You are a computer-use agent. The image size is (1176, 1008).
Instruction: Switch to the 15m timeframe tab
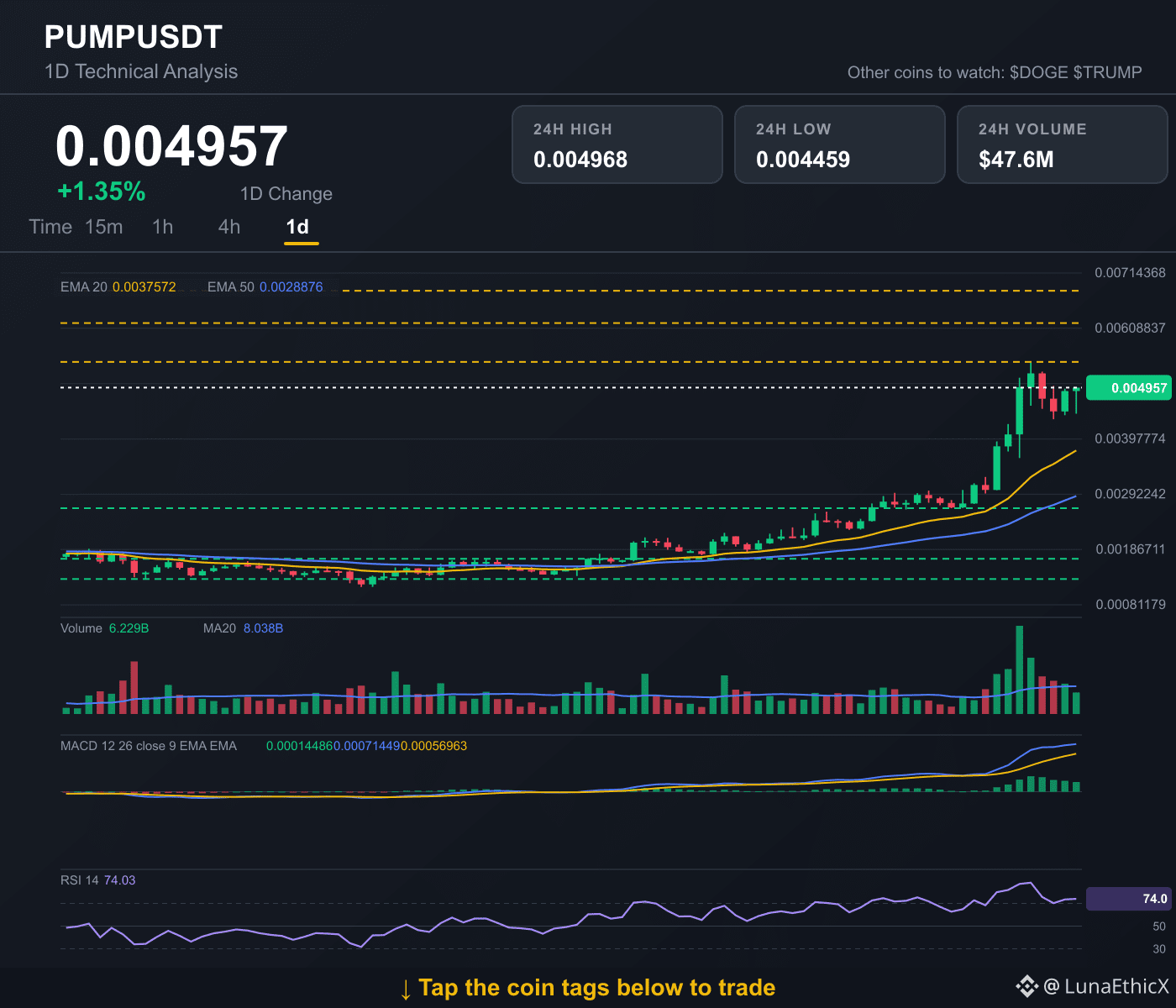[104, 227]
